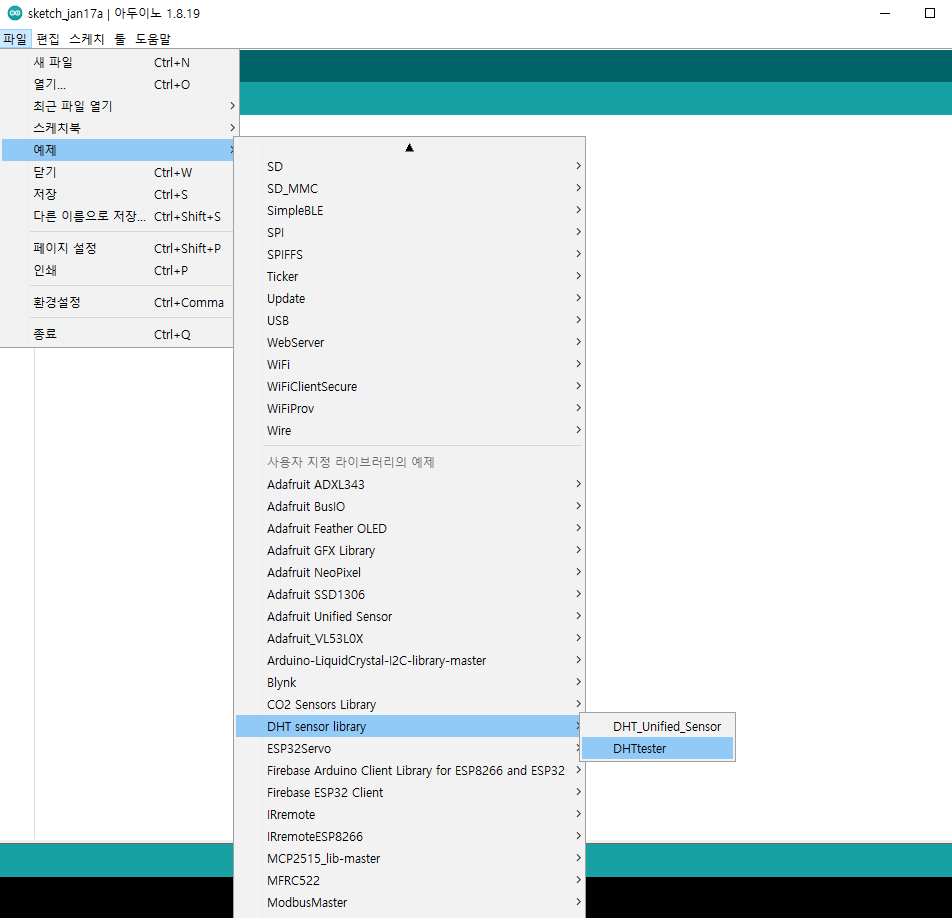Viewport: 952px width, 918px height.
Task: Open Adafruit Unified Sensor examples
Action: (410, 616)
